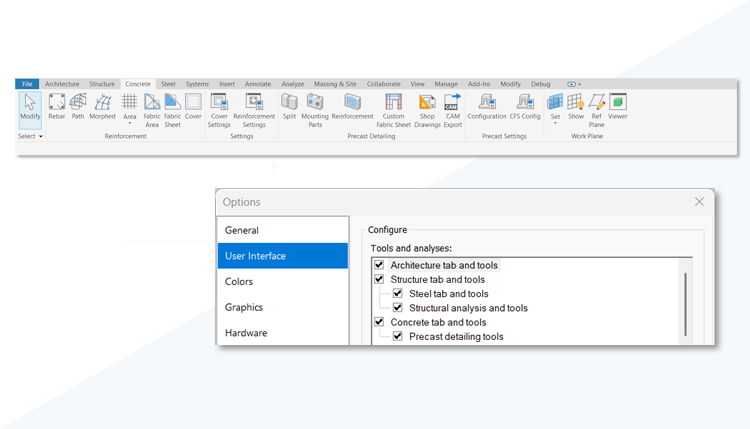The width and height of the screenshot is (750, 429).
Task: Open precast Configuration settings
Action: point(487,107)
